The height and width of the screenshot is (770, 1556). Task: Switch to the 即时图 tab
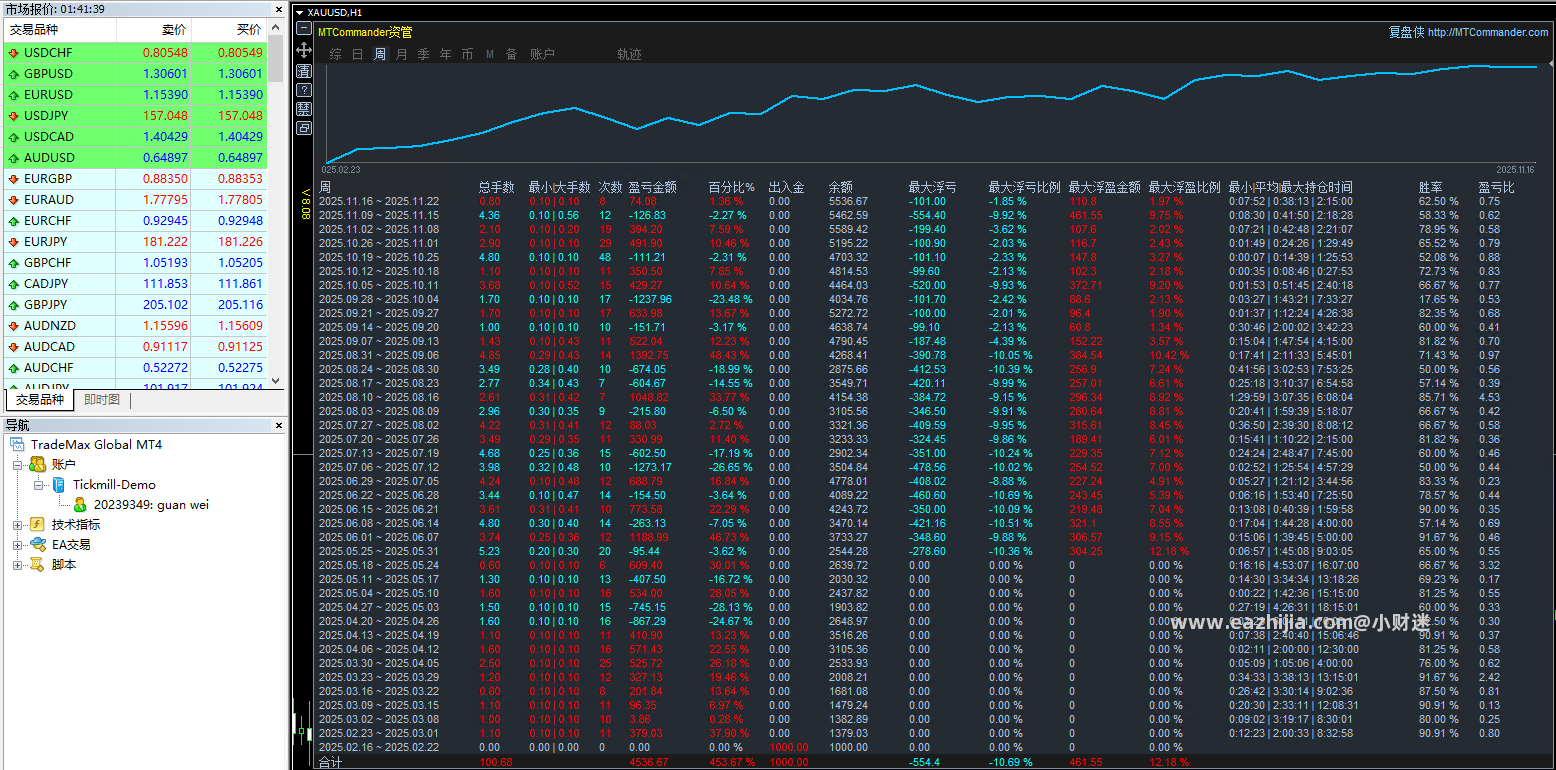101,400
